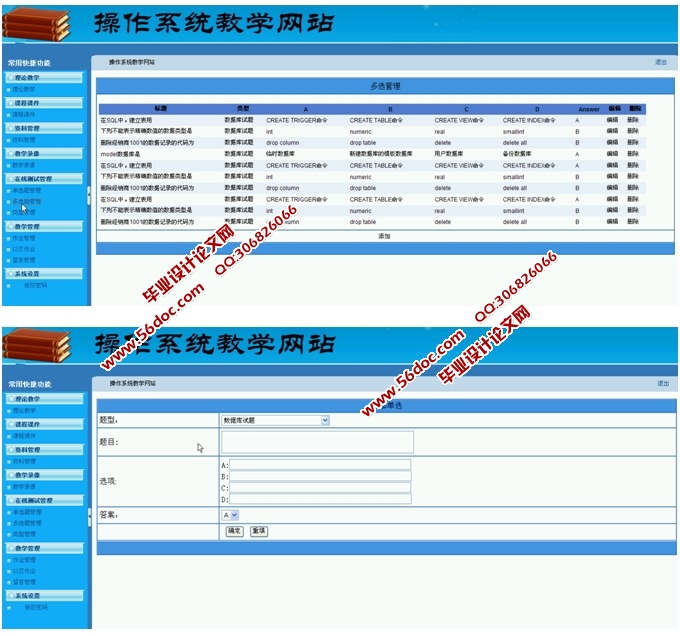Click 添加 below the question table

click(384, 236)
